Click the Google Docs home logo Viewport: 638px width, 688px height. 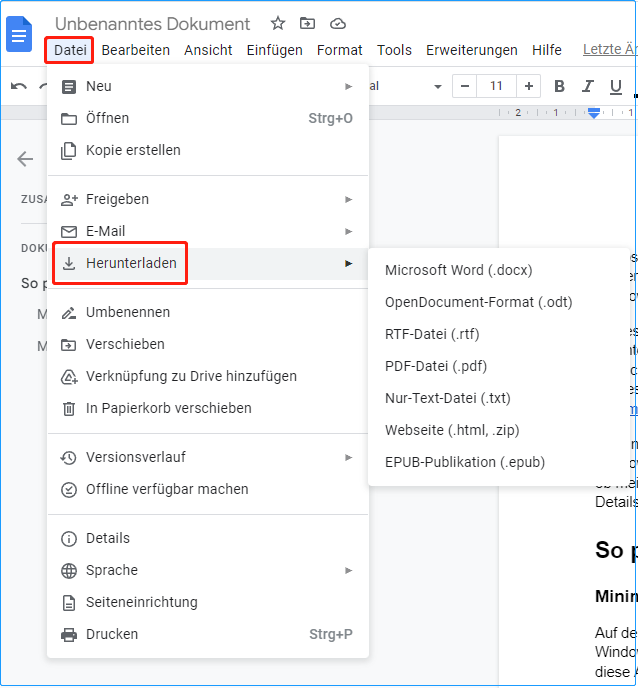(x=20, y=34)
